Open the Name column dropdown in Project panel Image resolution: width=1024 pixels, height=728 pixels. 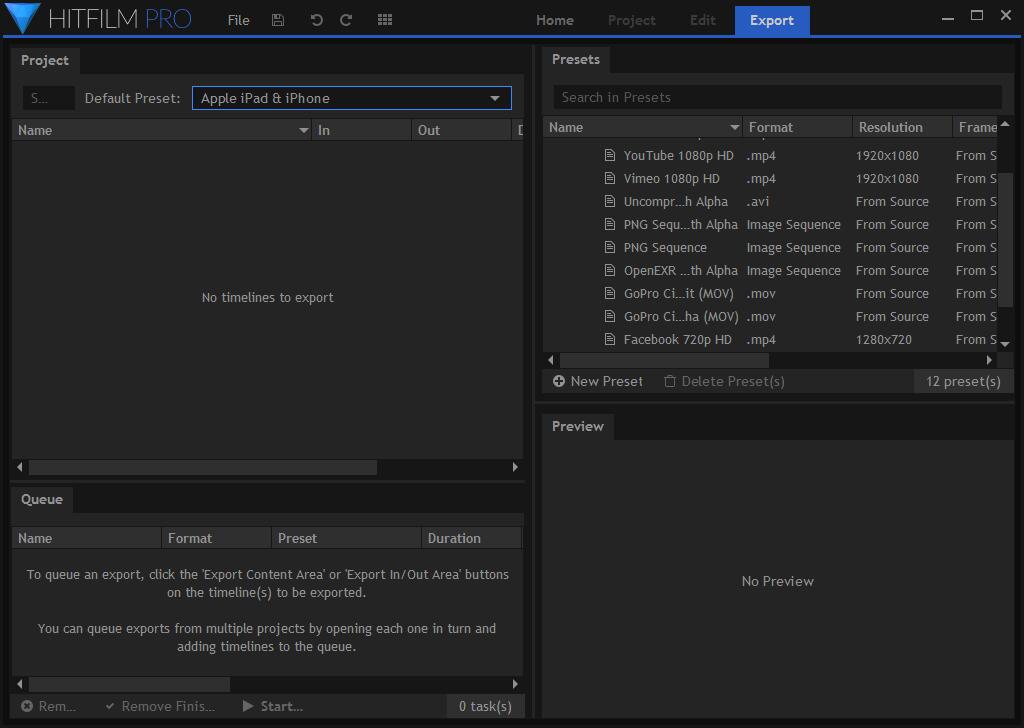tap(304, 131)
